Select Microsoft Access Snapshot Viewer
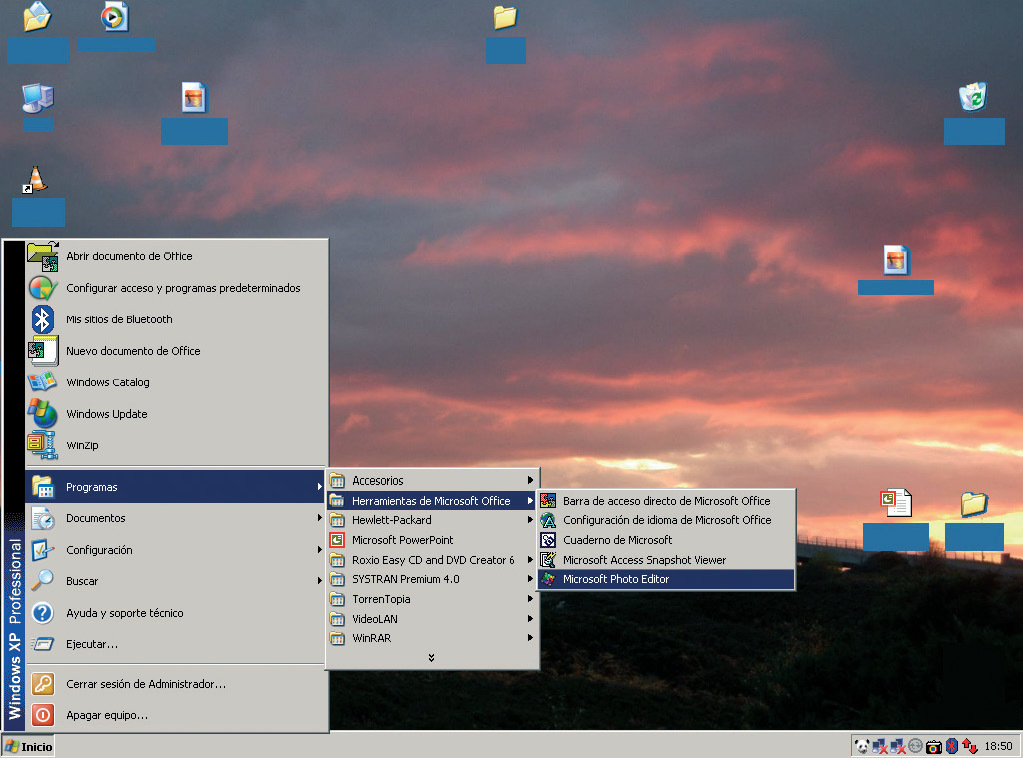1023x758 pixels. (x=643, y=560)
